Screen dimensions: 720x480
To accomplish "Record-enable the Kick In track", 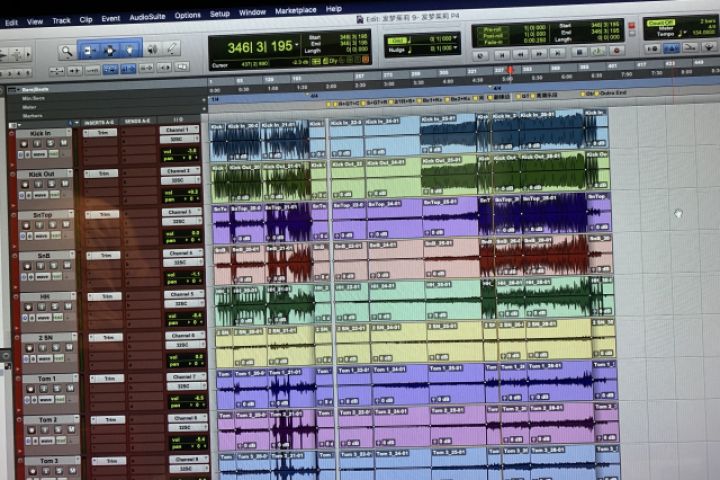I will tap(23, 144).
